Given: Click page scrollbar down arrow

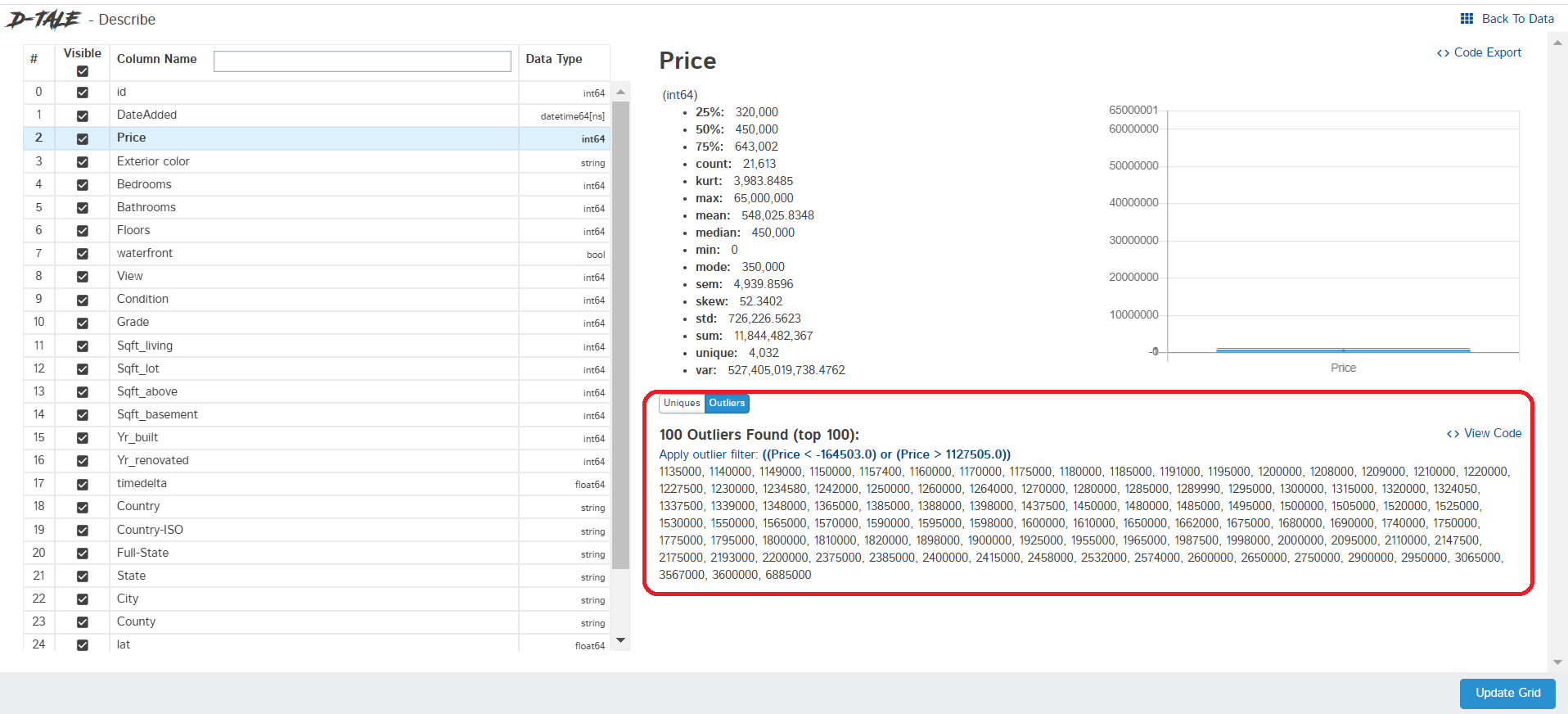Looking at the screenshot, I should point(1557,662).
